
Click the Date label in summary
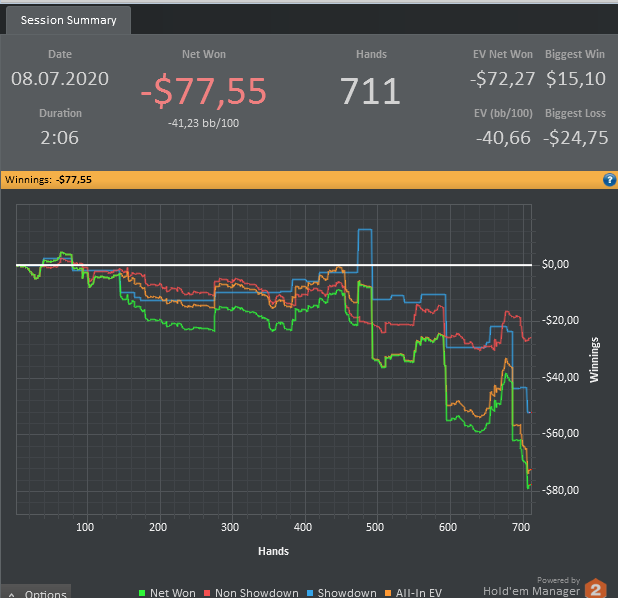pyautogui.click(x=60, y=54)
